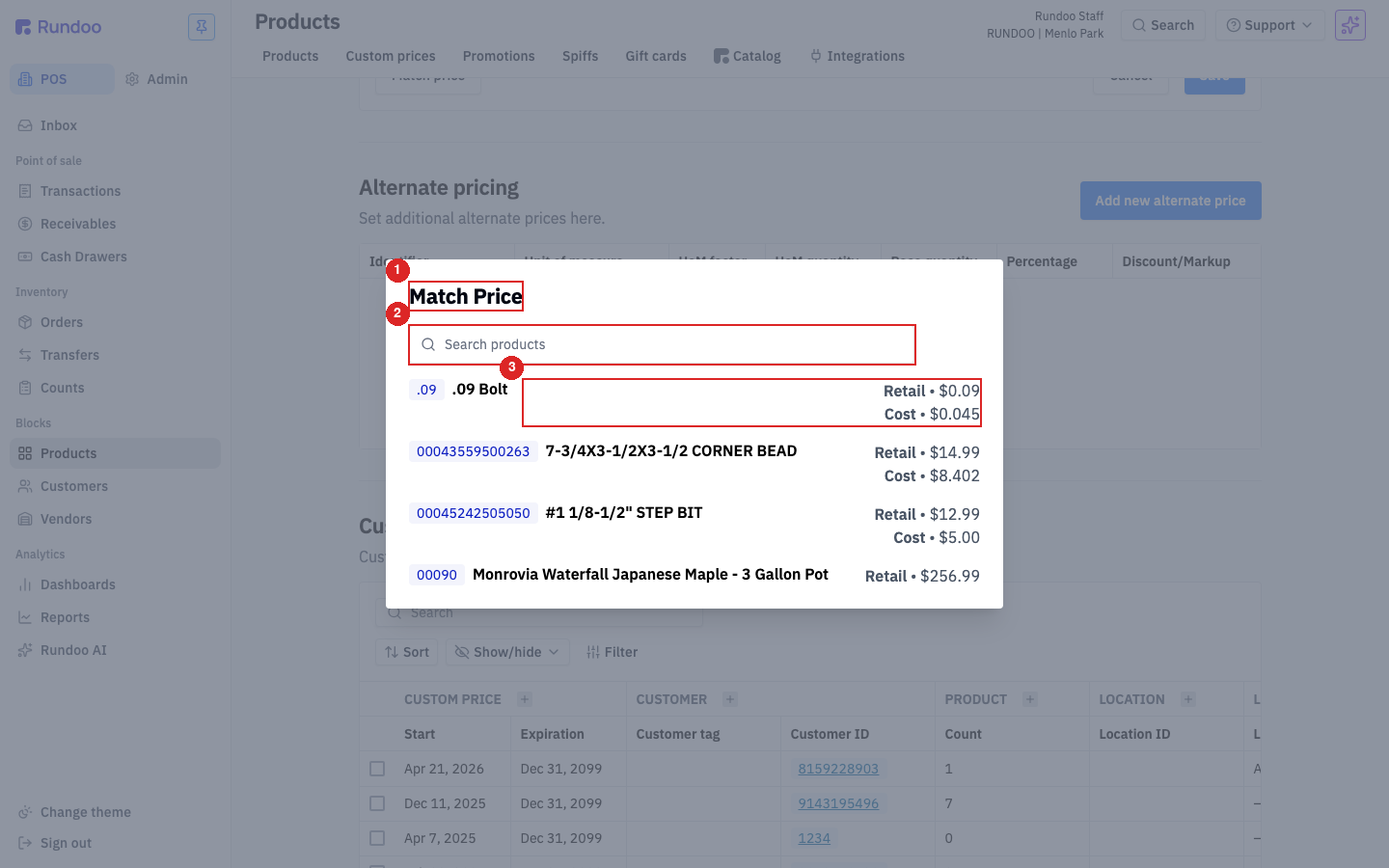Viewport: 1389px width, 868px height.
Task: Click the Customer tag column header
Action: coord(678,734)
